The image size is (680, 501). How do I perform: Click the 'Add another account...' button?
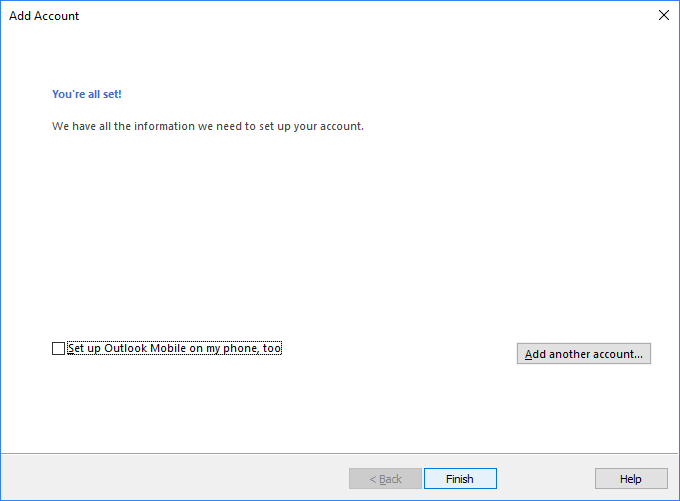(x=584, y=354)
